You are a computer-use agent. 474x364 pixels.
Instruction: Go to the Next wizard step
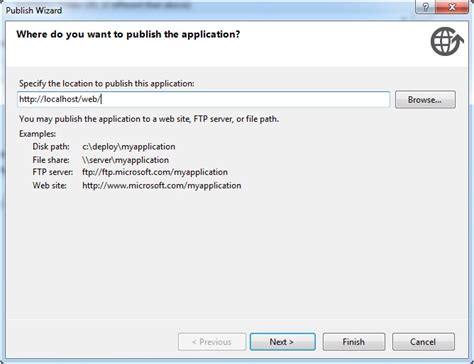(282, 342)
